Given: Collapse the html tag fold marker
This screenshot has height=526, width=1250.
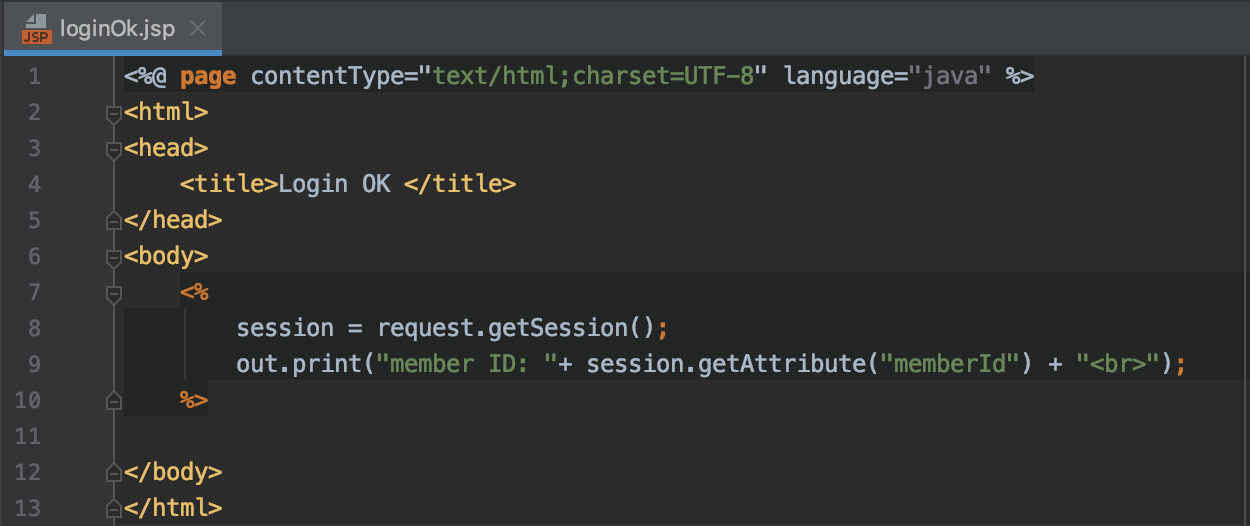Looking at the screenshot, I should pos(113,113).
